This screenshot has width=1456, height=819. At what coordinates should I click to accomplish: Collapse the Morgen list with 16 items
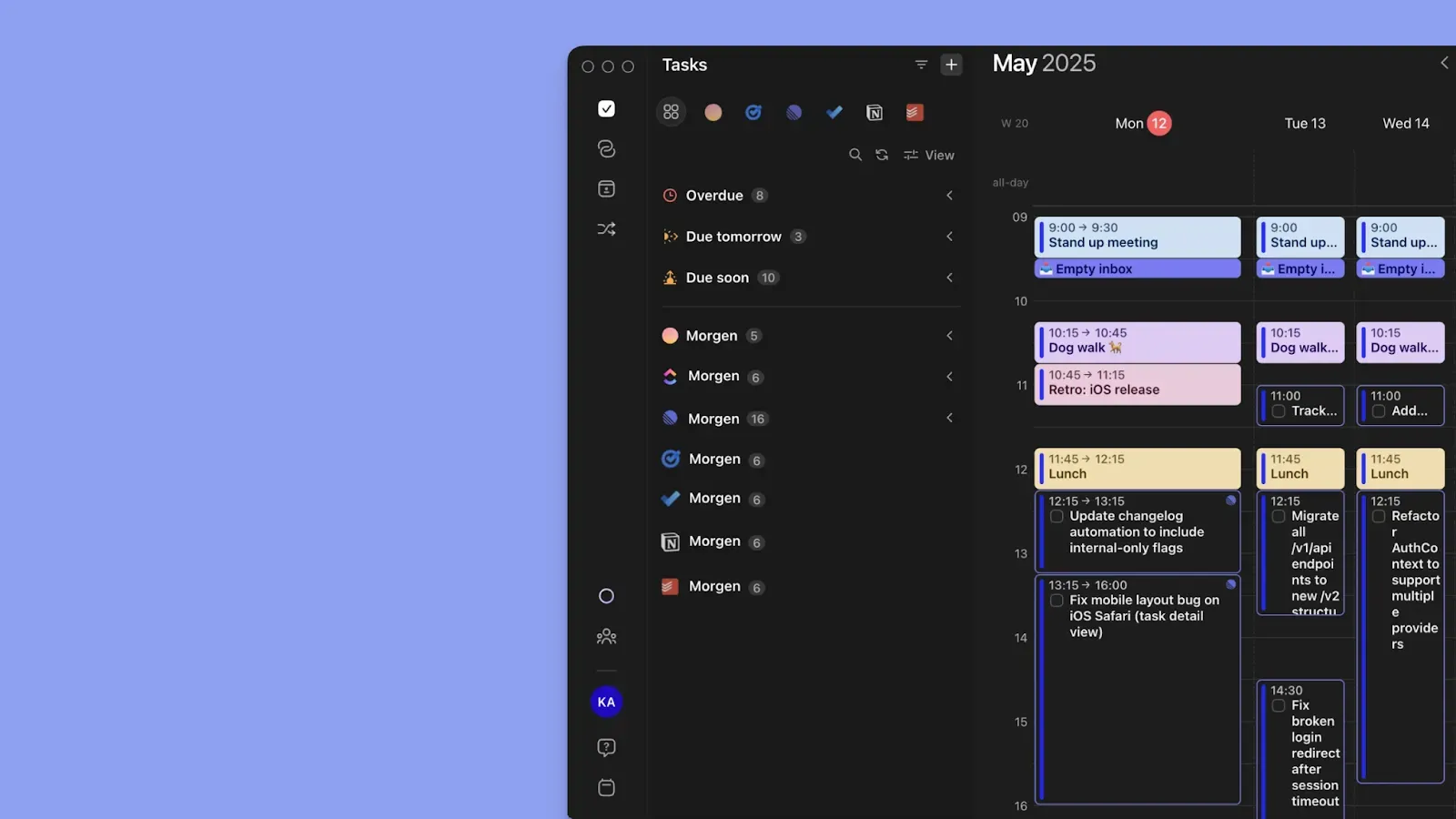coord(949,418)
